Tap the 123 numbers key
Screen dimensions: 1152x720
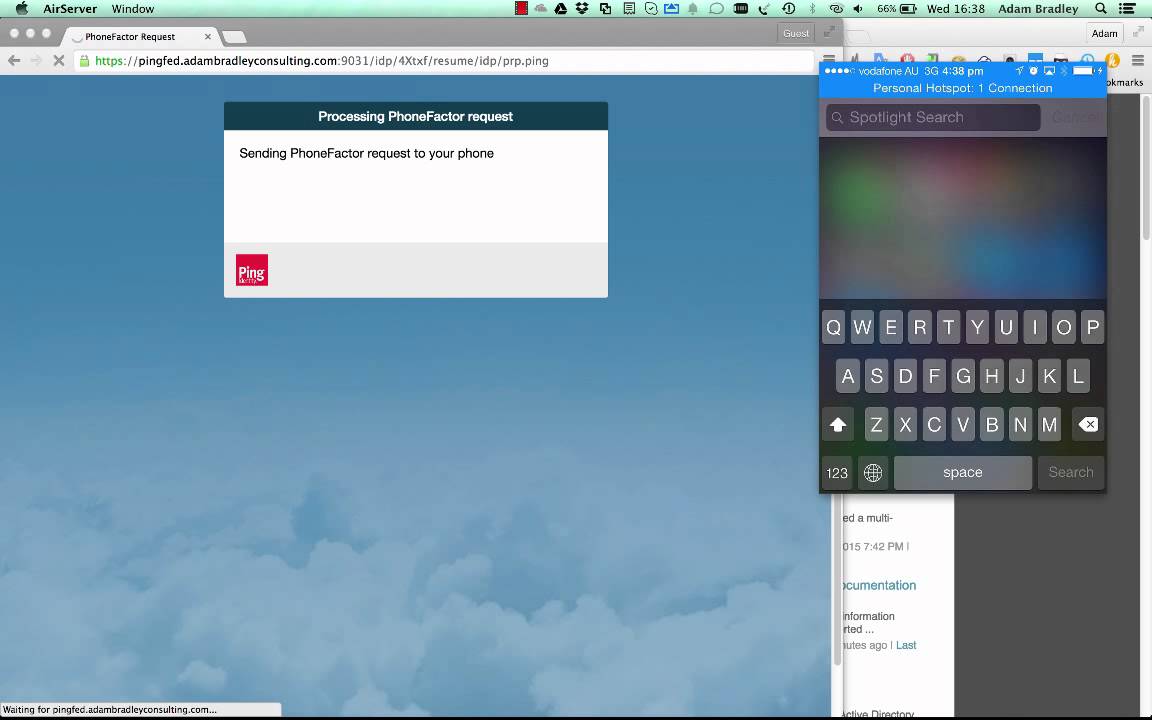point(837,472)
